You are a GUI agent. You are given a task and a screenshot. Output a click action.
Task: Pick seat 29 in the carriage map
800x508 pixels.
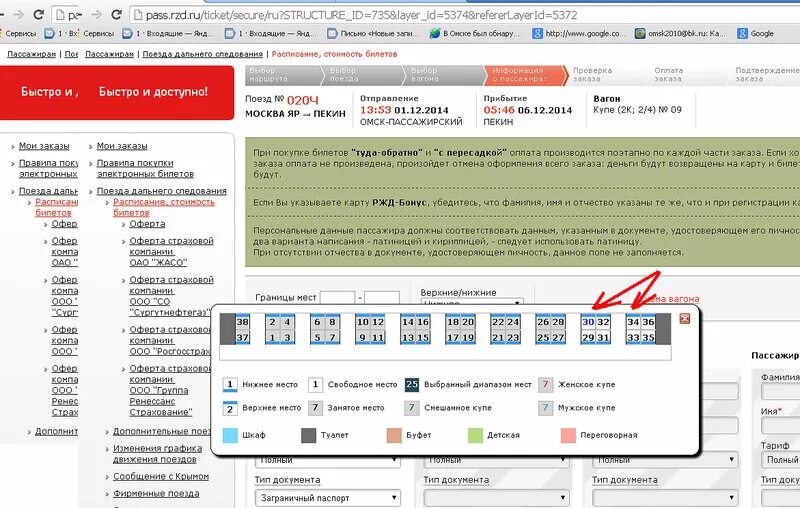click(x=588, y=337)
